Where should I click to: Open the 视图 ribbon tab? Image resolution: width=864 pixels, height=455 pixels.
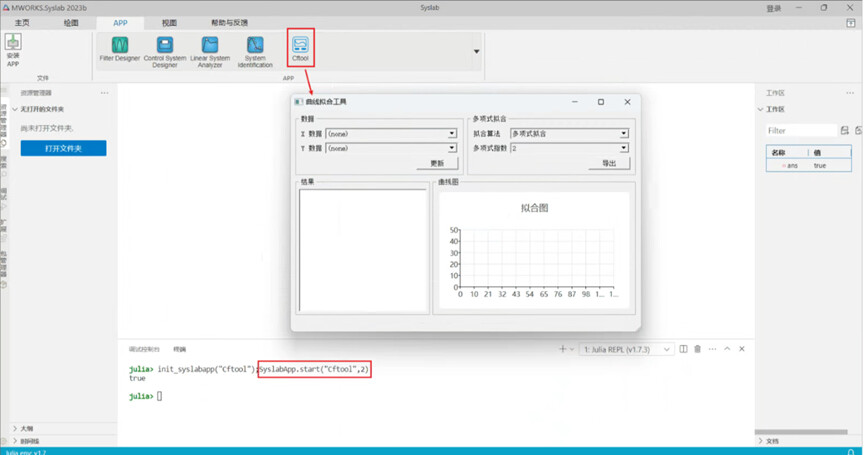169,23
